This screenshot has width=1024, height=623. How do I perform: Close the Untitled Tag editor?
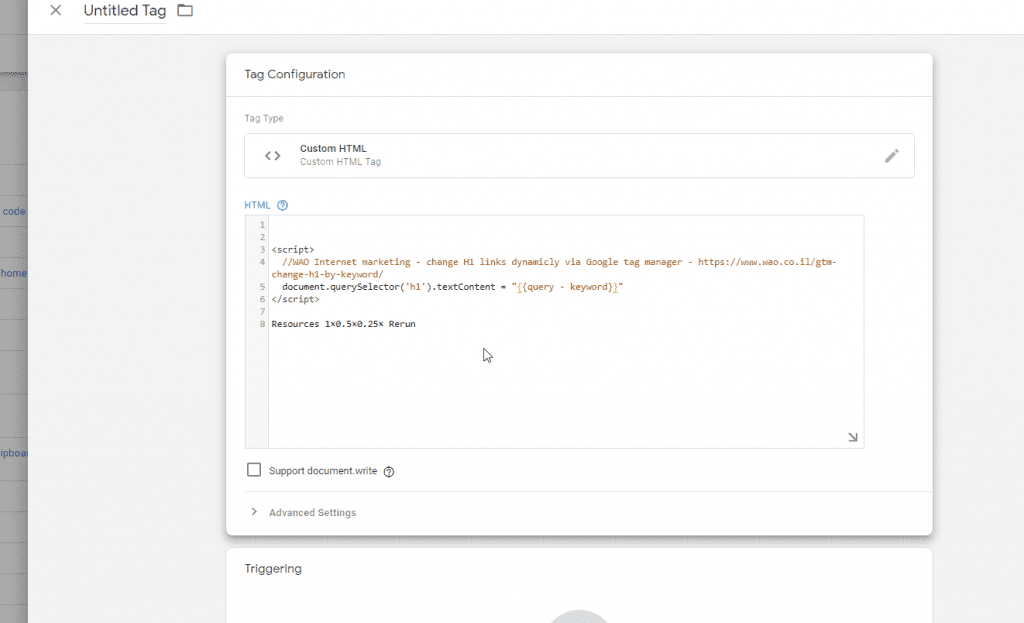click(56, 10)
